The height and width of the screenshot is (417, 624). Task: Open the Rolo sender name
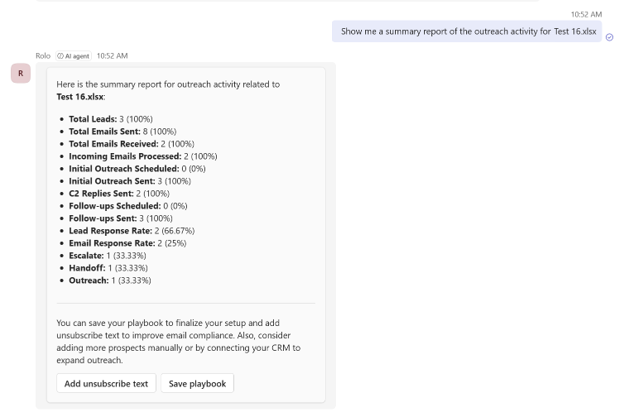43,56
